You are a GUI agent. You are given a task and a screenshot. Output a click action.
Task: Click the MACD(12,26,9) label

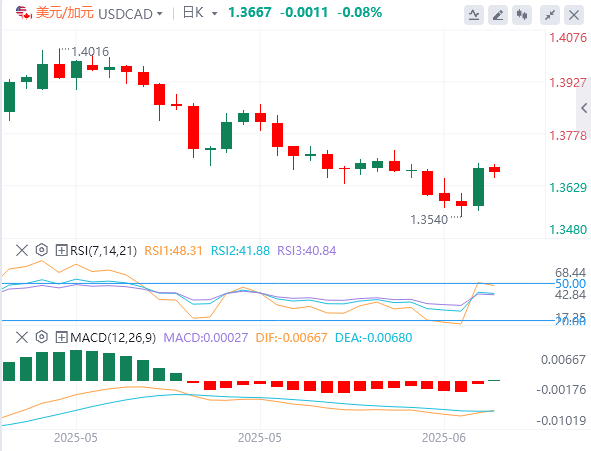pyautogui.click(x=113, y=338)
